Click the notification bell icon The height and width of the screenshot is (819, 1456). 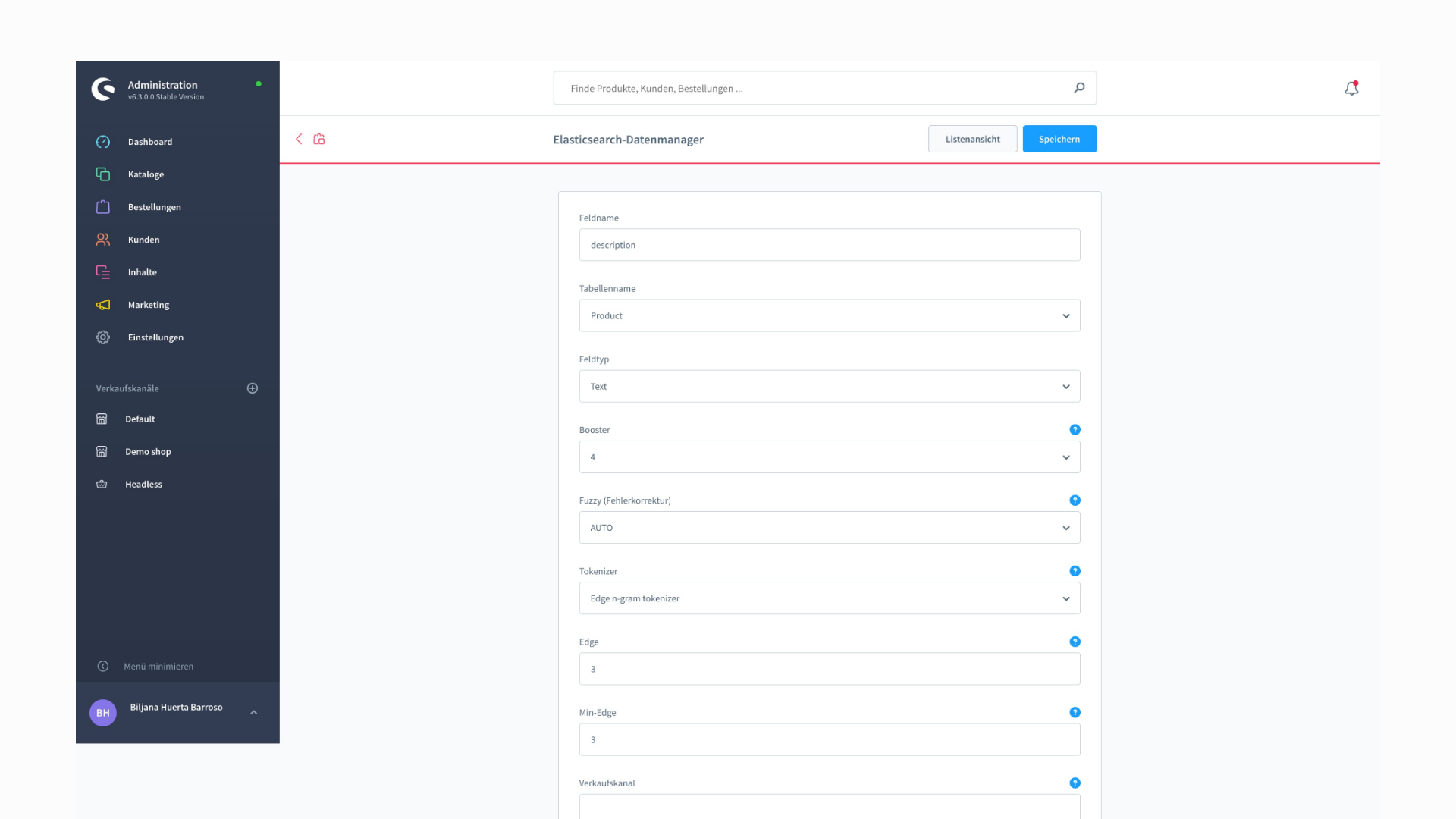[x=1351, y=89]
